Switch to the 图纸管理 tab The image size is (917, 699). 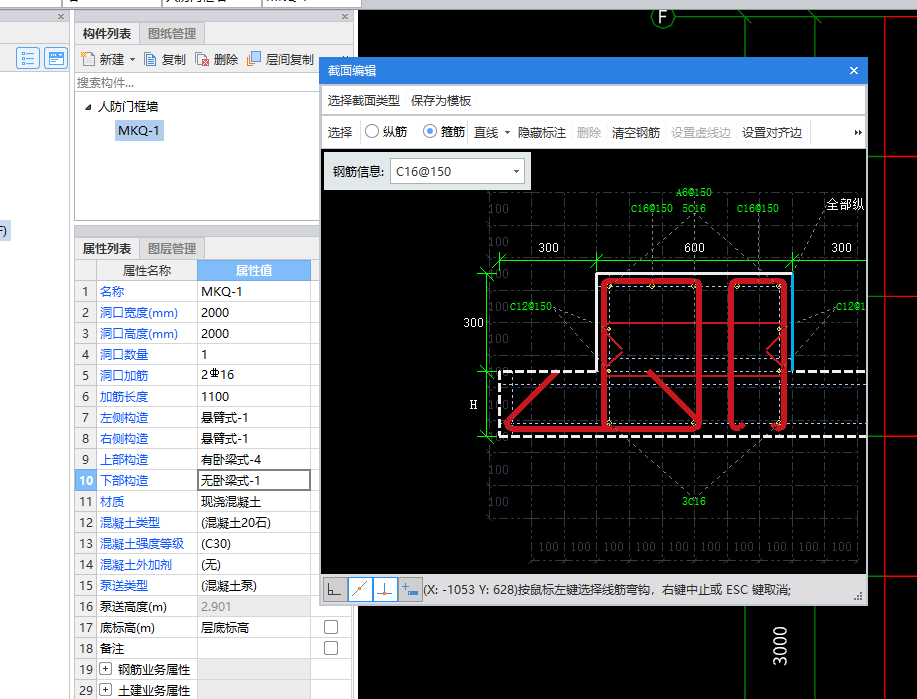[172, 34]
